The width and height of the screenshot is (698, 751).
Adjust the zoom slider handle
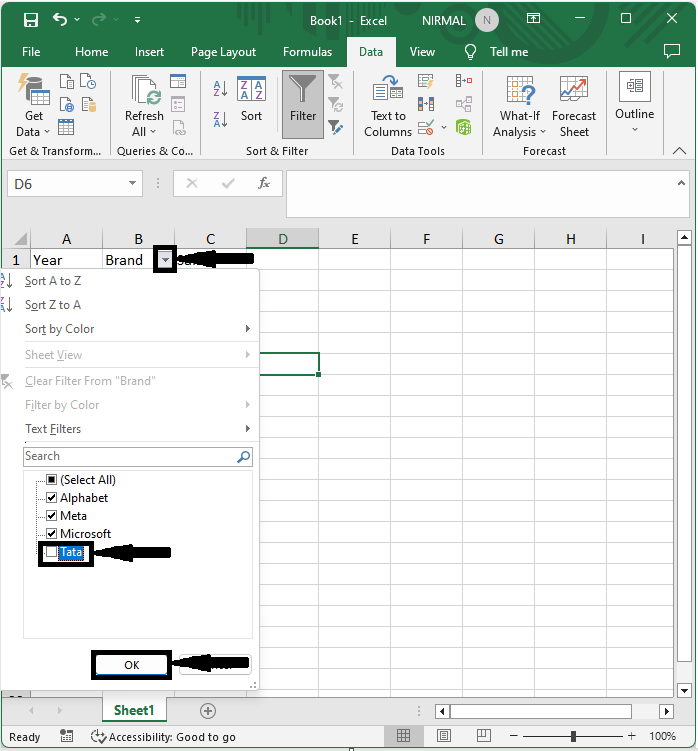pyautogui.click(x=573, y=736)
